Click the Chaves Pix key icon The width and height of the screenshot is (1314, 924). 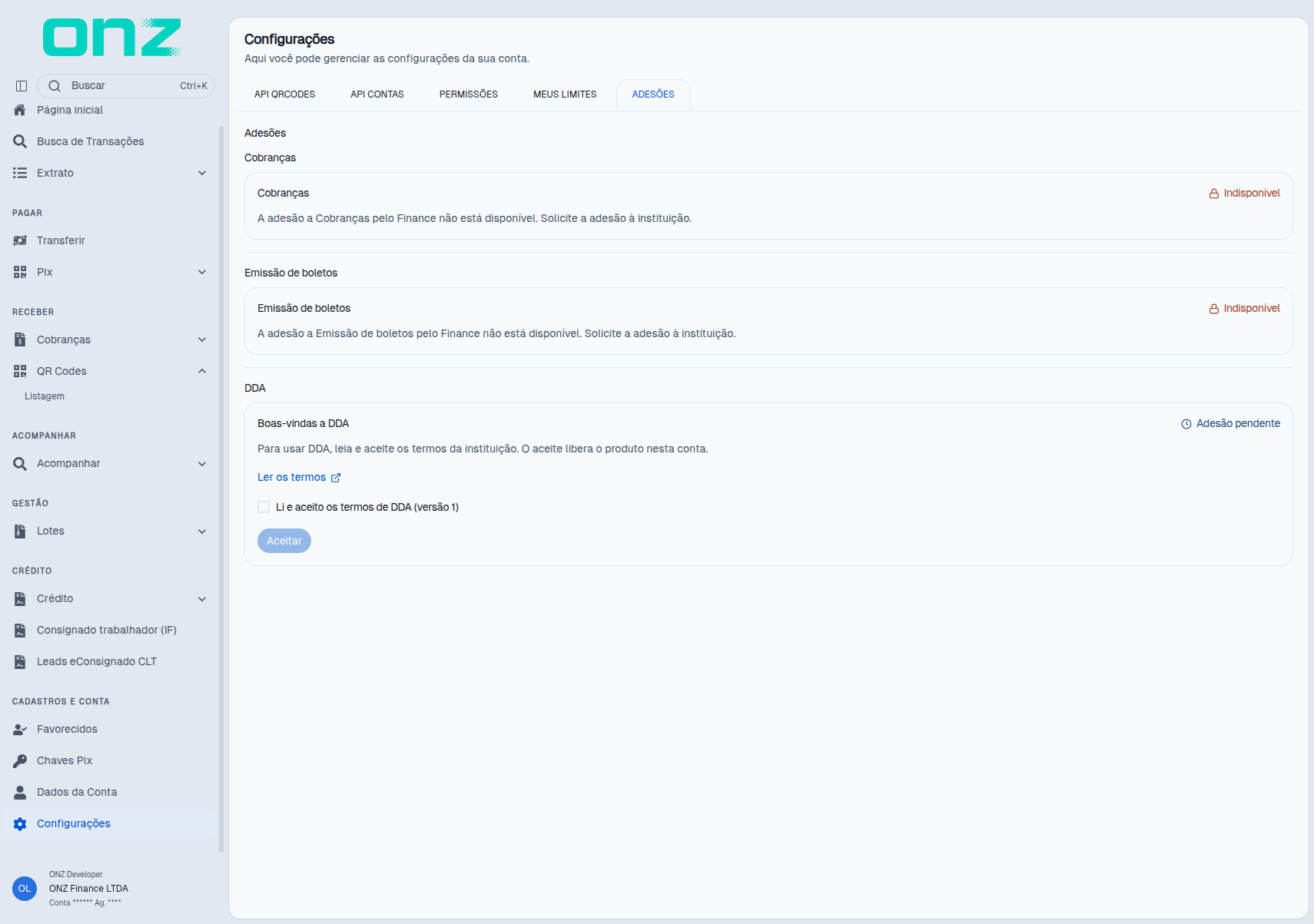(20, 760)
